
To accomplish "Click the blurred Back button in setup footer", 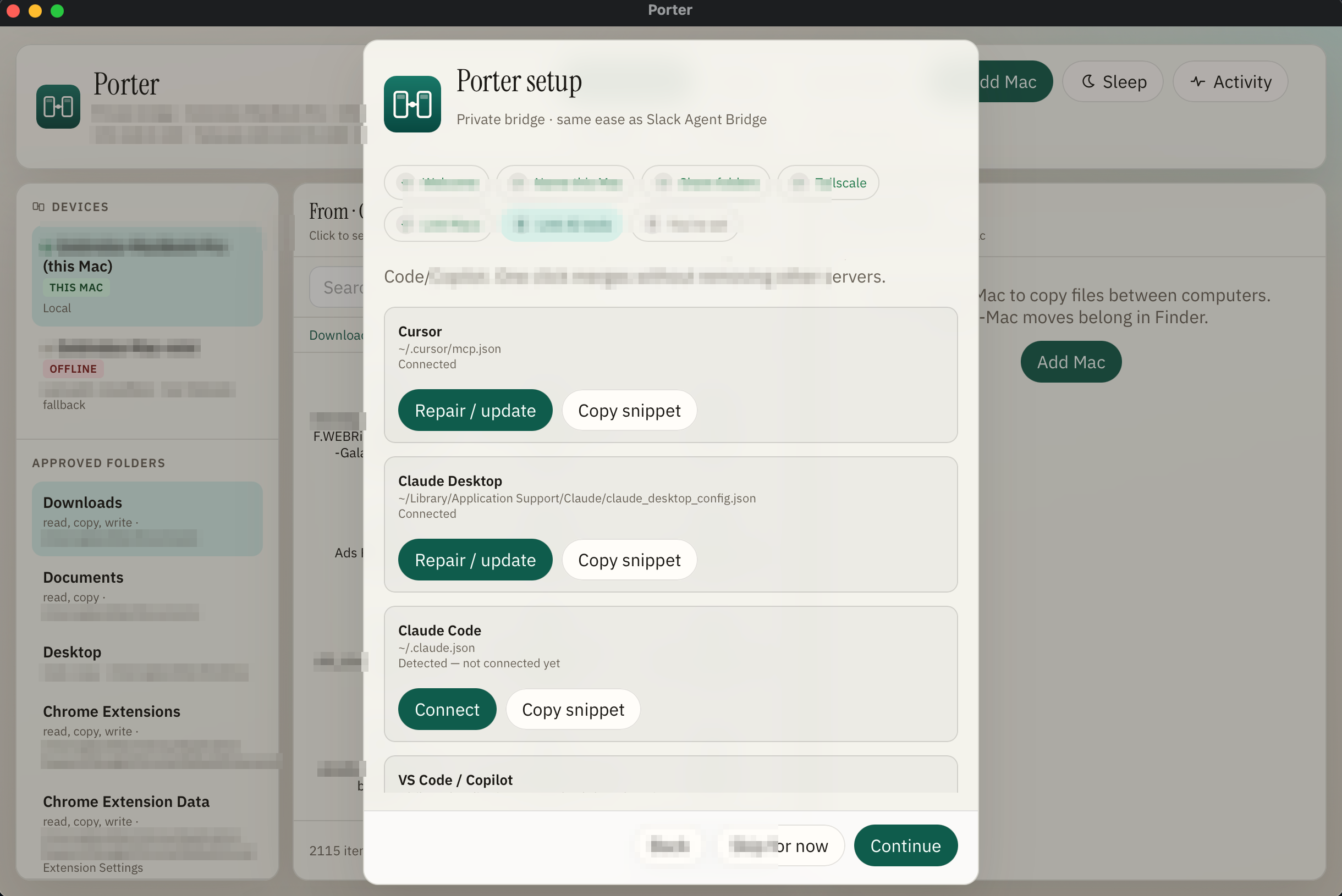I will tap(670, 845).
